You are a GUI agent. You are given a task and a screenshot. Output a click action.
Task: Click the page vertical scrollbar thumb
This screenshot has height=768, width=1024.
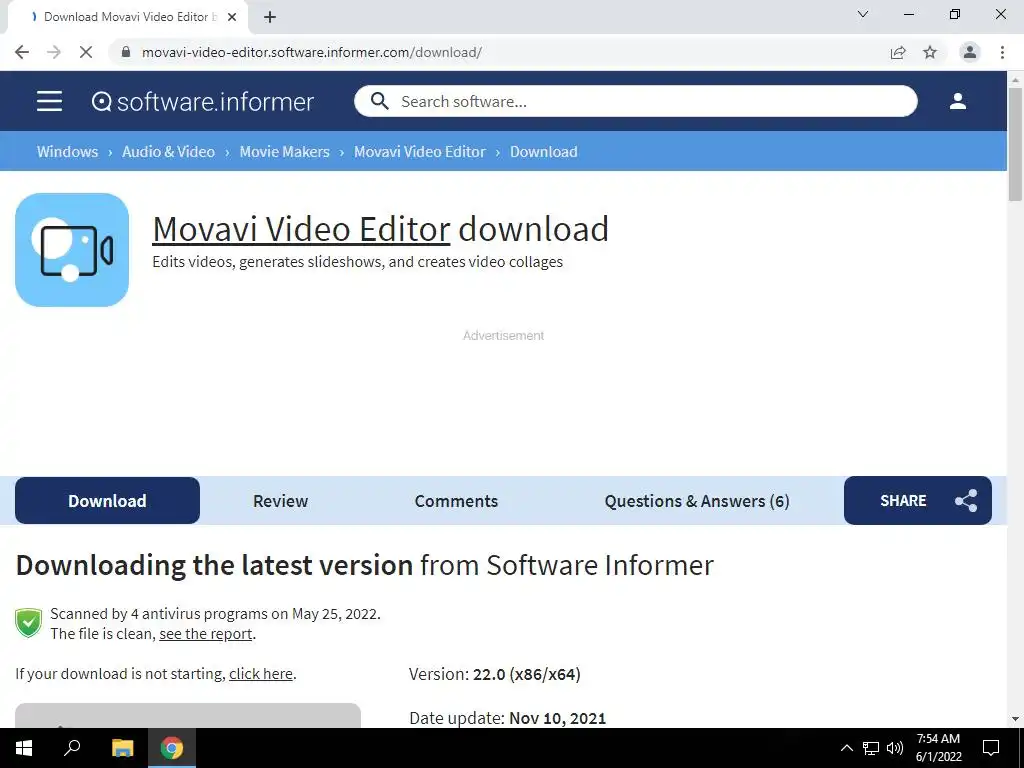coord(1015,144)
